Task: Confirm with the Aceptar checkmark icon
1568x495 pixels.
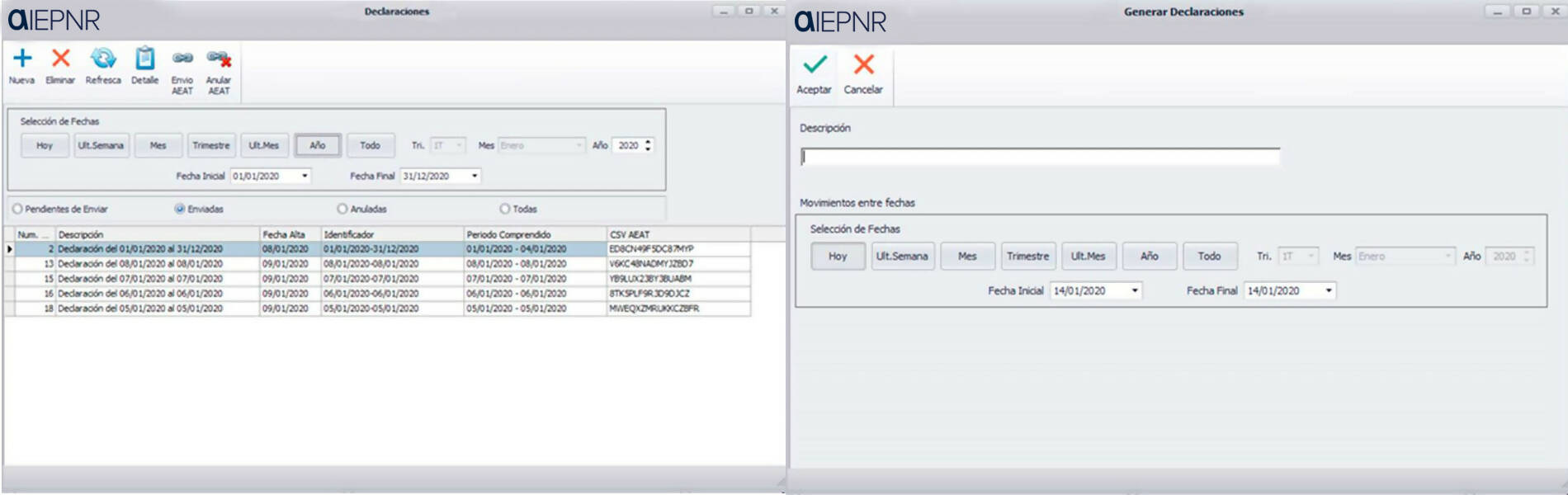Action: point(815,65)
